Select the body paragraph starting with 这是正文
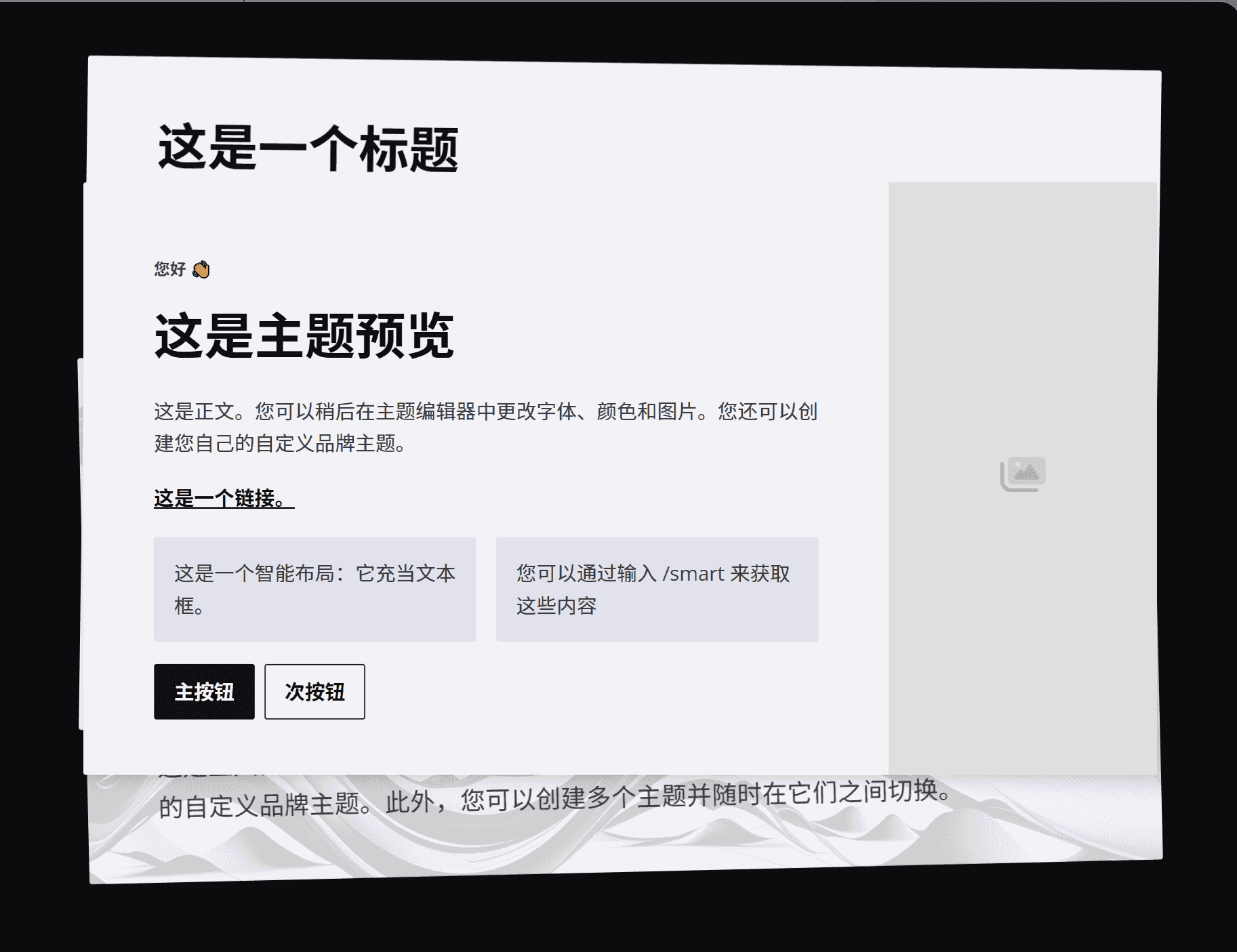Image resolution: width=1237 pixels, height=952 pixels. click(485, 427)
